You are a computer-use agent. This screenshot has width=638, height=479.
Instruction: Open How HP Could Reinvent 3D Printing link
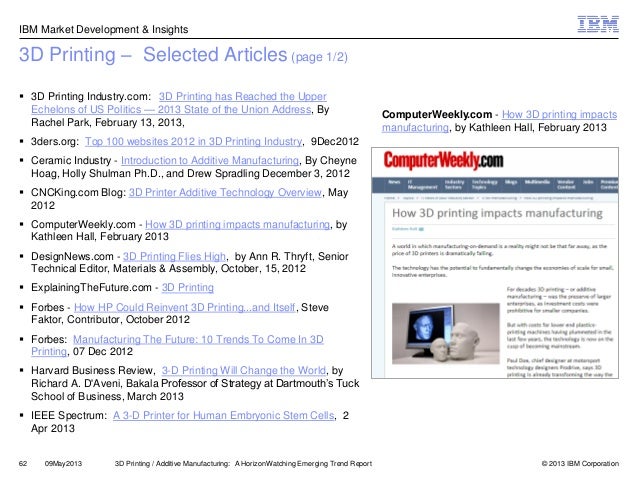pos(184,308)
